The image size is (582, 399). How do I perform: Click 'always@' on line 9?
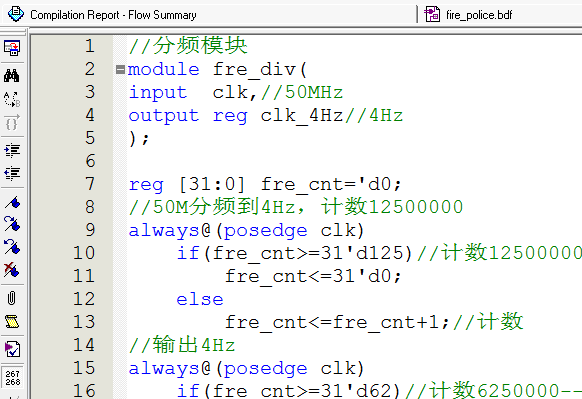coord(170,230)
